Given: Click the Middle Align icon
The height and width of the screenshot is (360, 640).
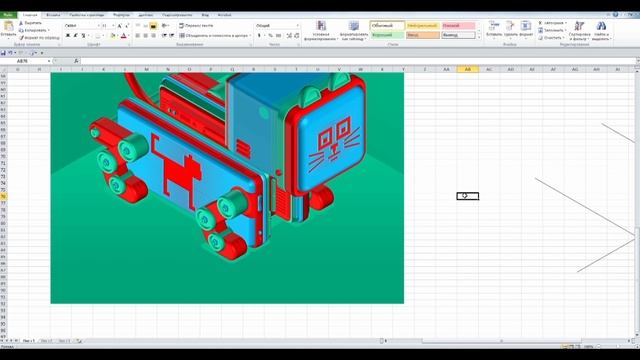Looking at the screenshot, I should tap(145, 26).
